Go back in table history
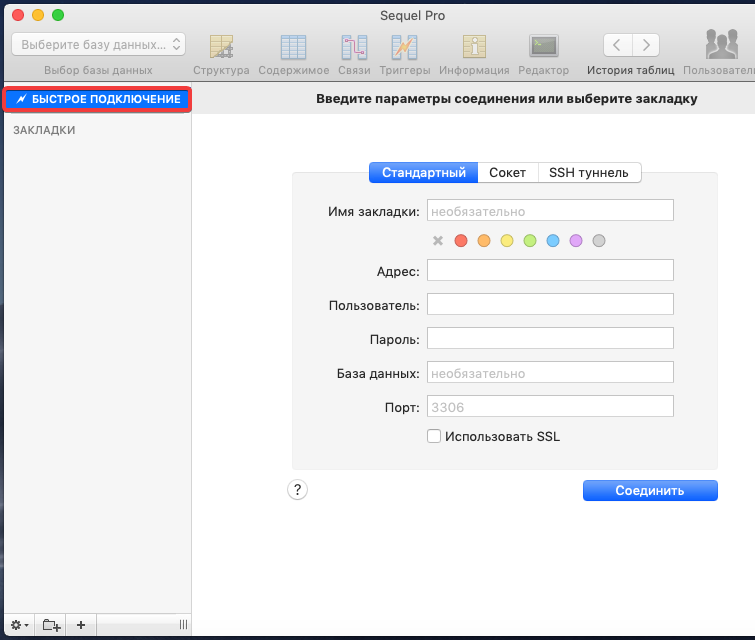 tap(617, 44)
